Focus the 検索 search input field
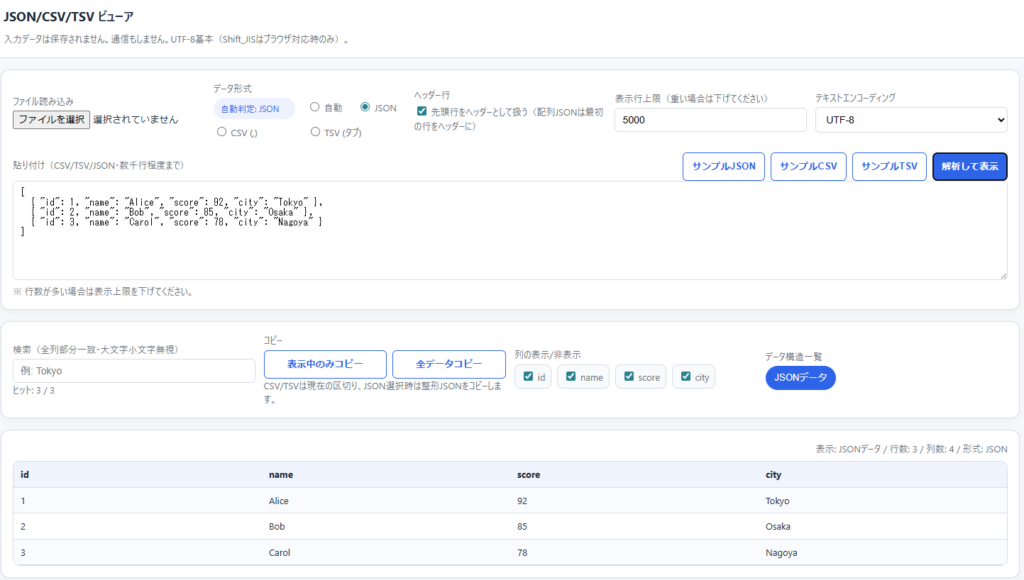The width and height of the screenshot is (1024, 580). click(x=134, y=371)
